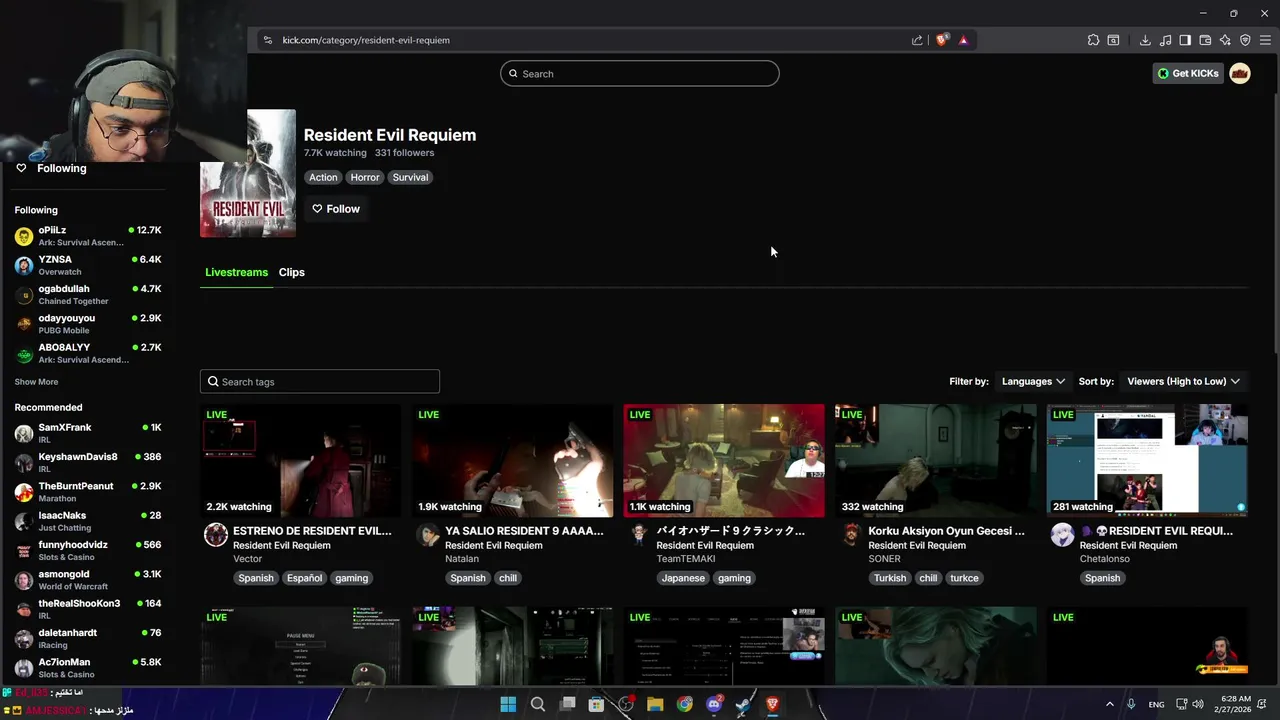
Task: Click the browser address bar URL
Action: coord(366,40)
